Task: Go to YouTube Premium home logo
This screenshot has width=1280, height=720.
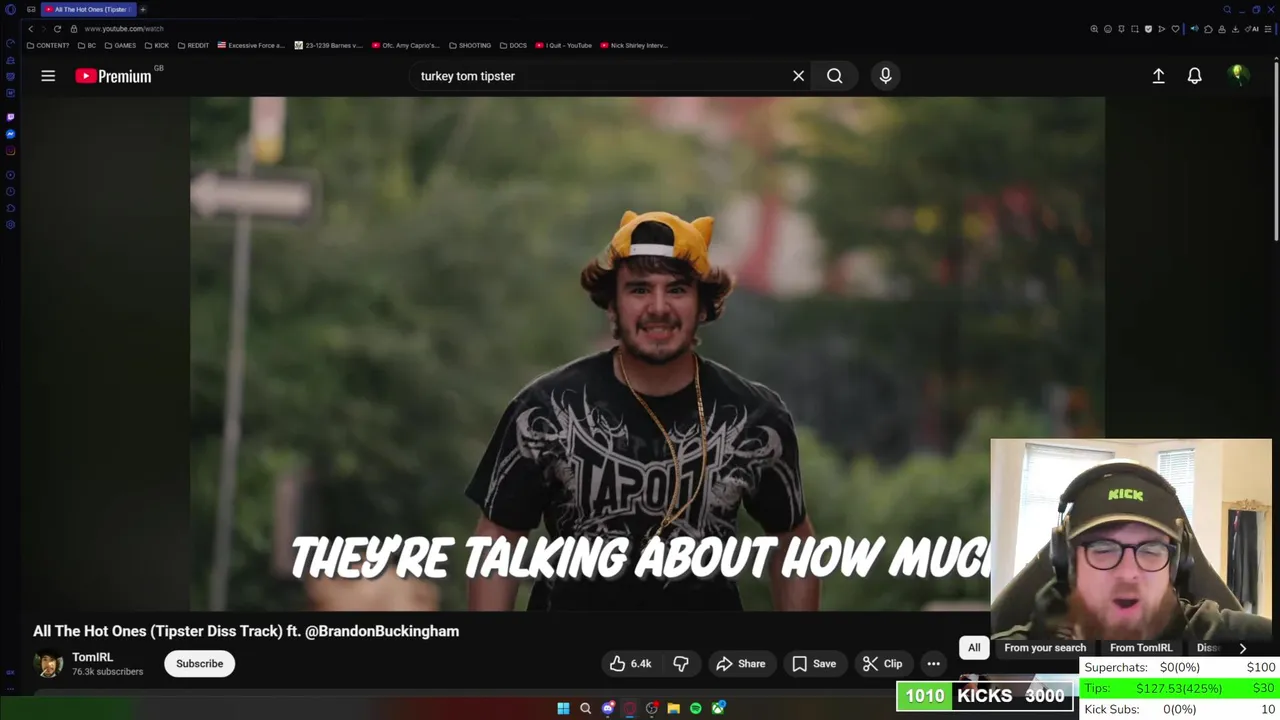Action: [x=113, y=76]
